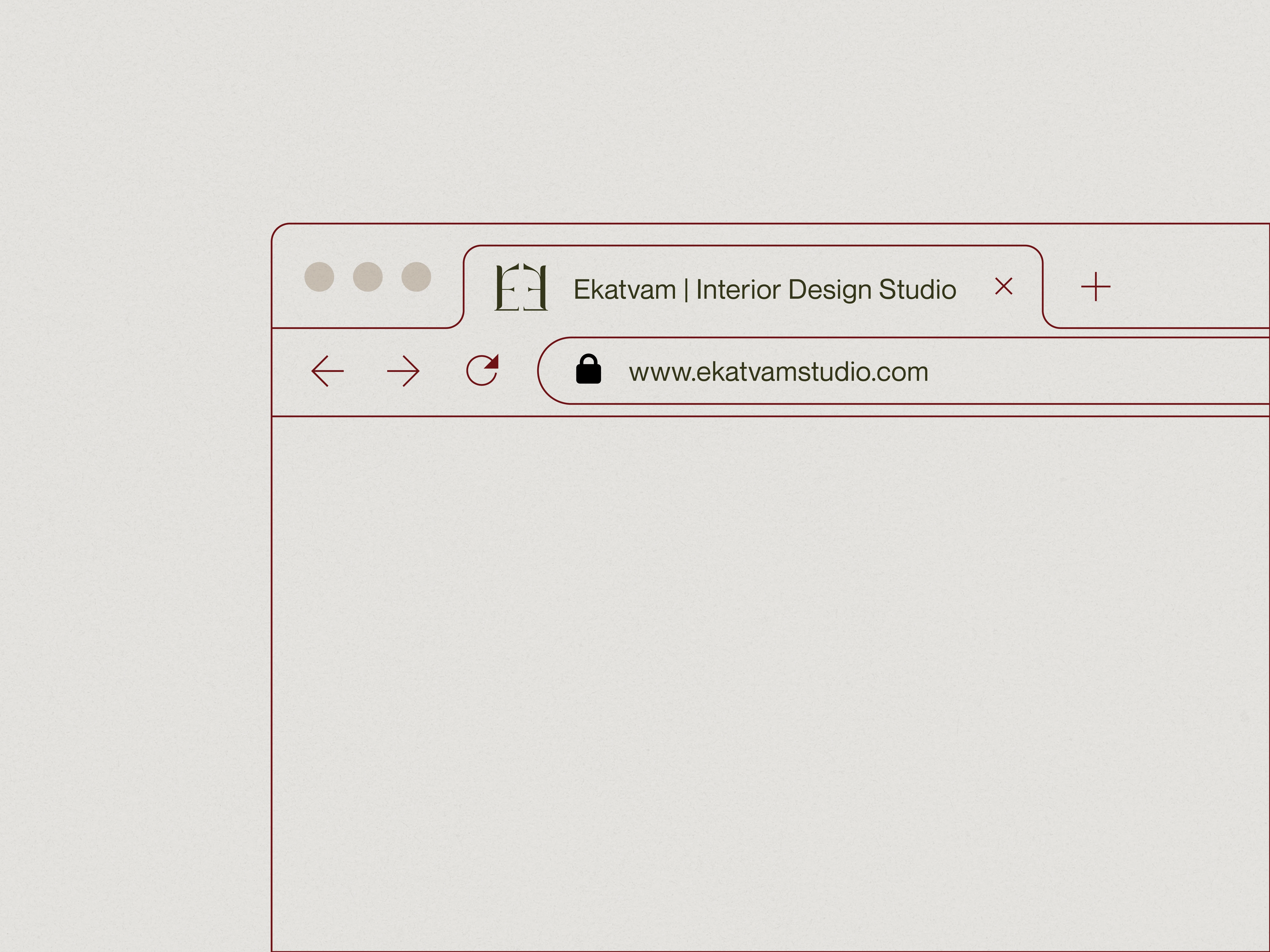
Task: Click the padlock security icon
Action: [x=588, y=368]
